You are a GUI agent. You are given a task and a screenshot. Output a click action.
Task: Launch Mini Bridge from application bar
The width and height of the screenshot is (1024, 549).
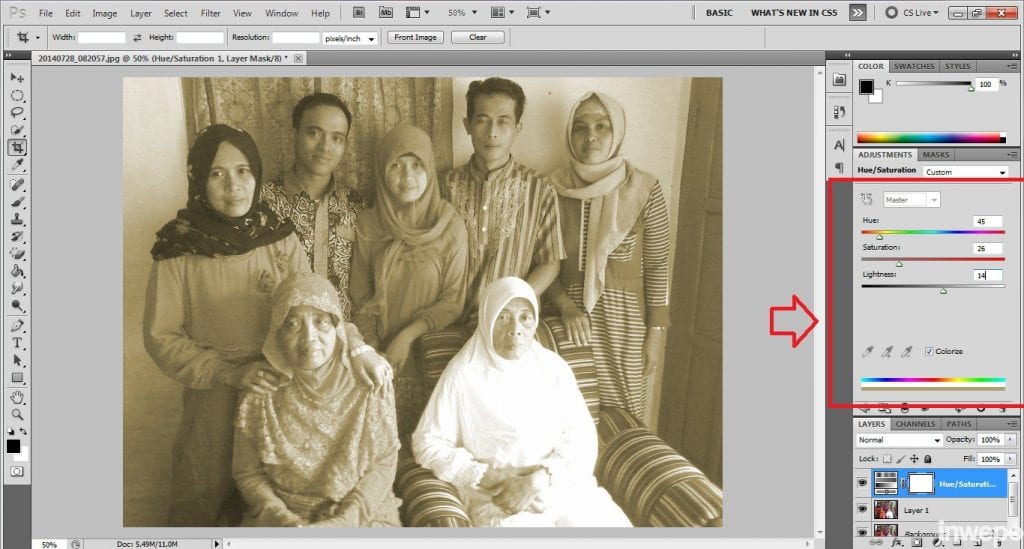click(x=386, y=12)
